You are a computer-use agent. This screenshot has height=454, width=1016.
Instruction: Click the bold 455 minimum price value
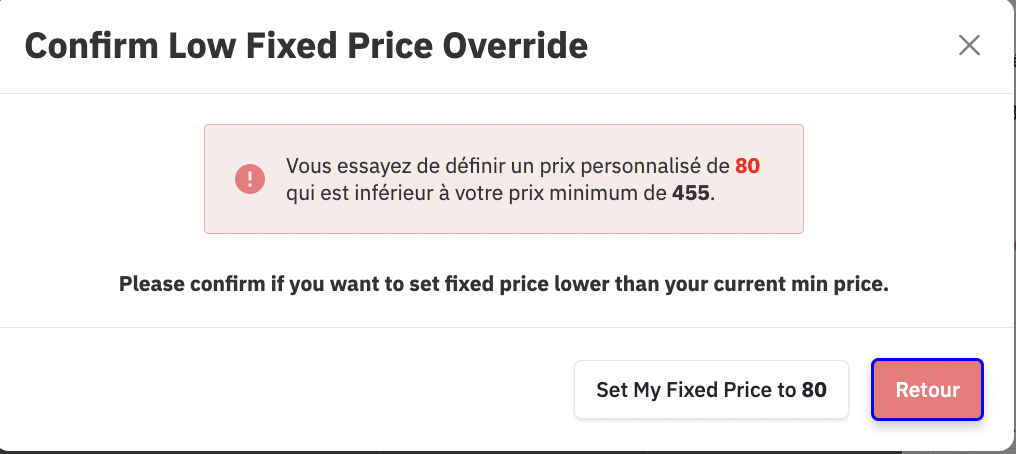(x=692, y=193)
